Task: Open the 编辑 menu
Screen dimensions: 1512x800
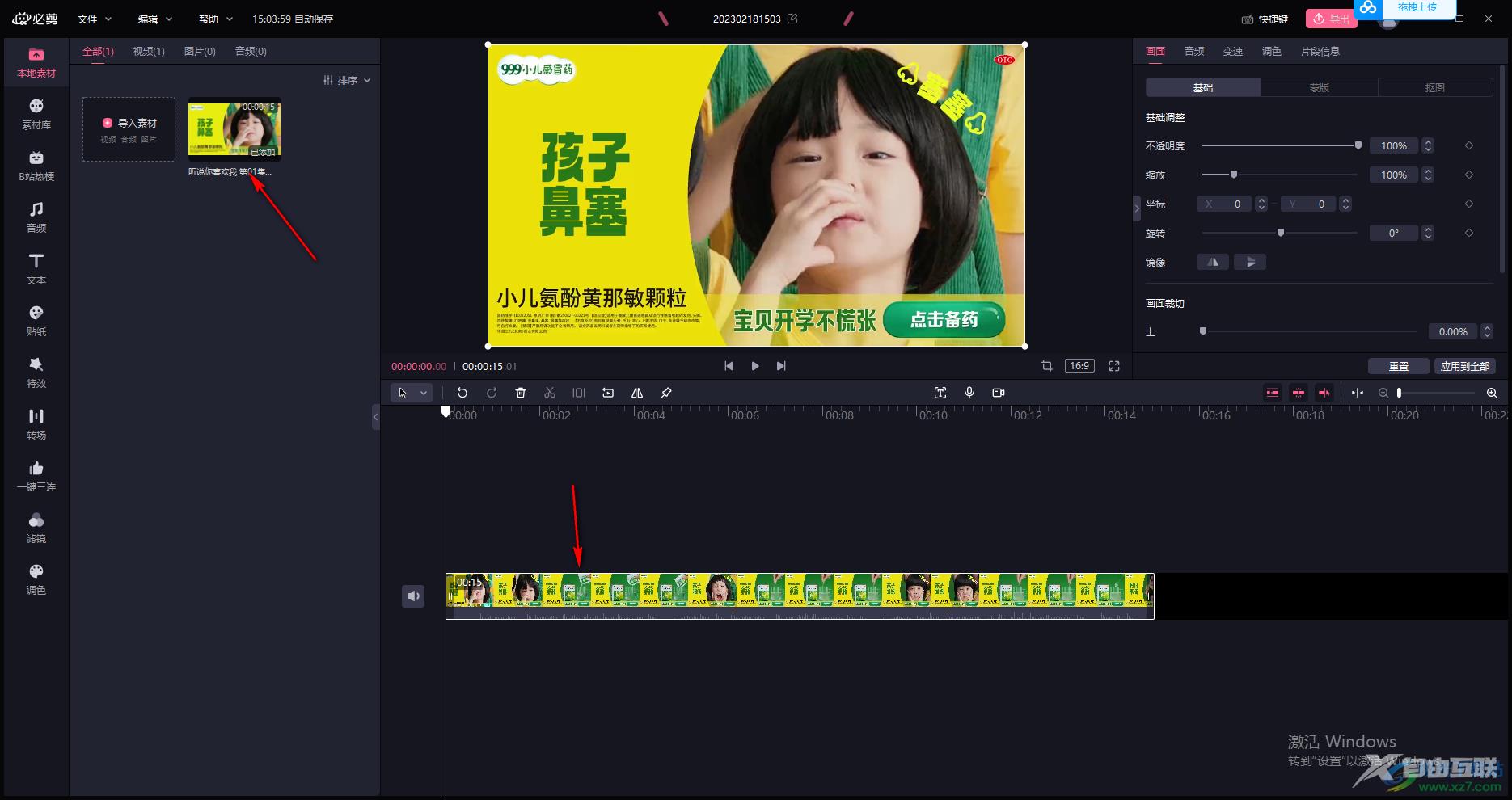Action: tap(155, 19)
